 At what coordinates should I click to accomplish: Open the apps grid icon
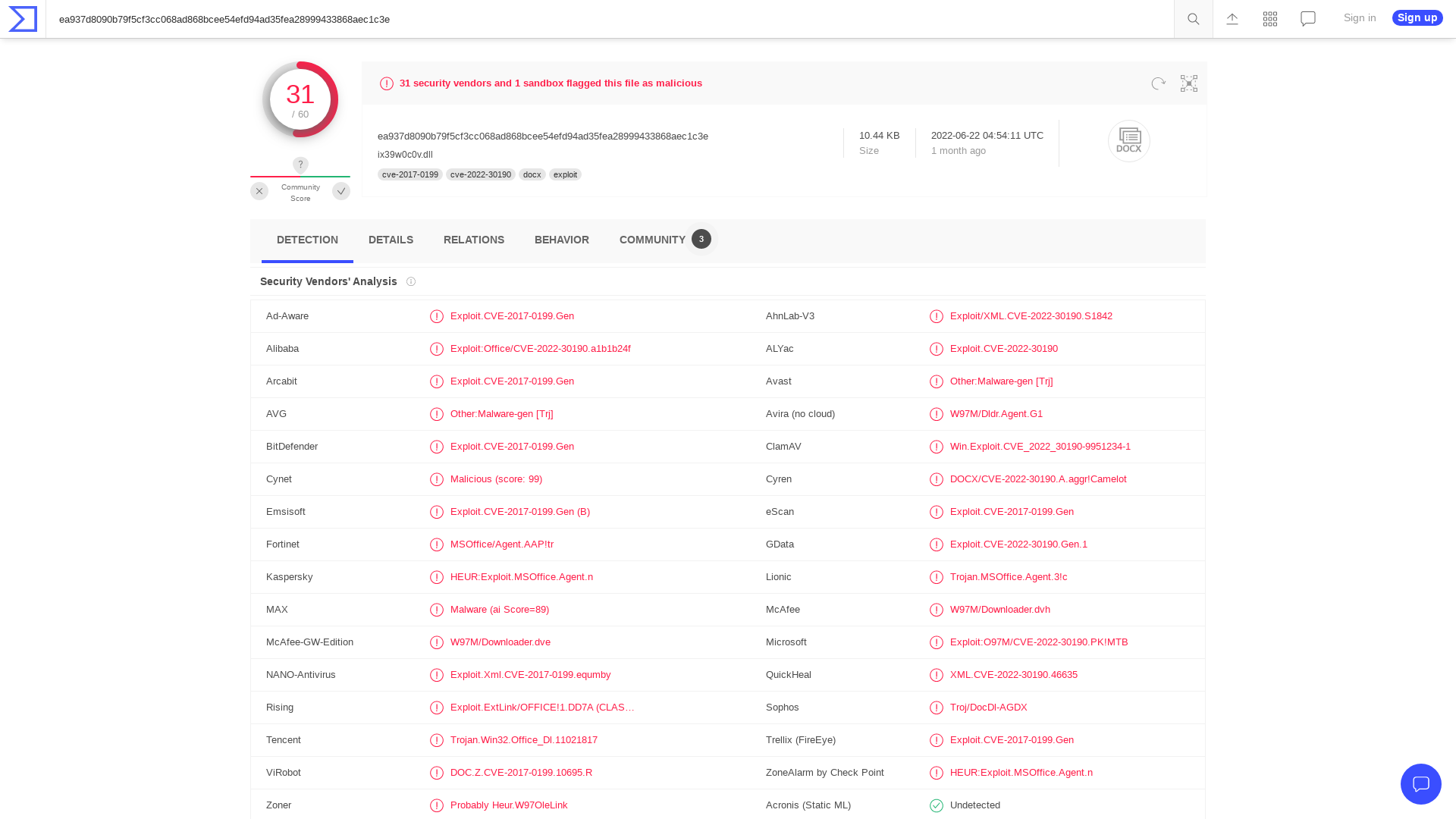(1269, 18)
